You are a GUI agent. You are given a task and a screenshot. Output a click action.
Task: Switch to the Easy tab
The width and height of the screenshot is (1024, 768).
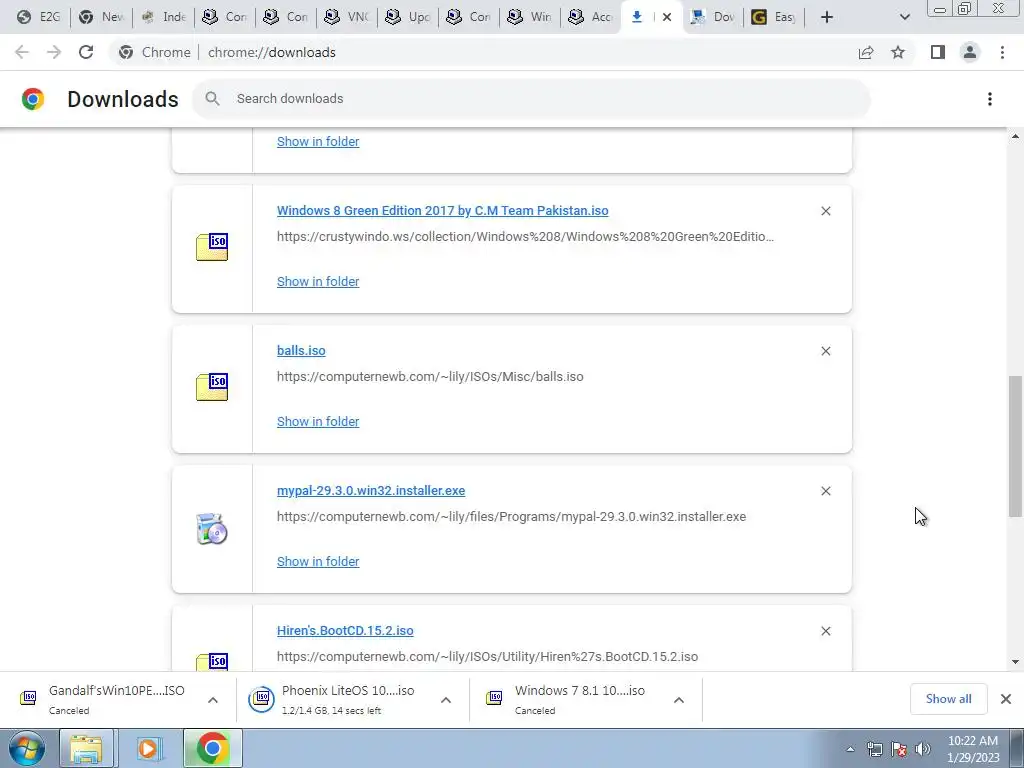pyautogui.click(x=775, y=17)
